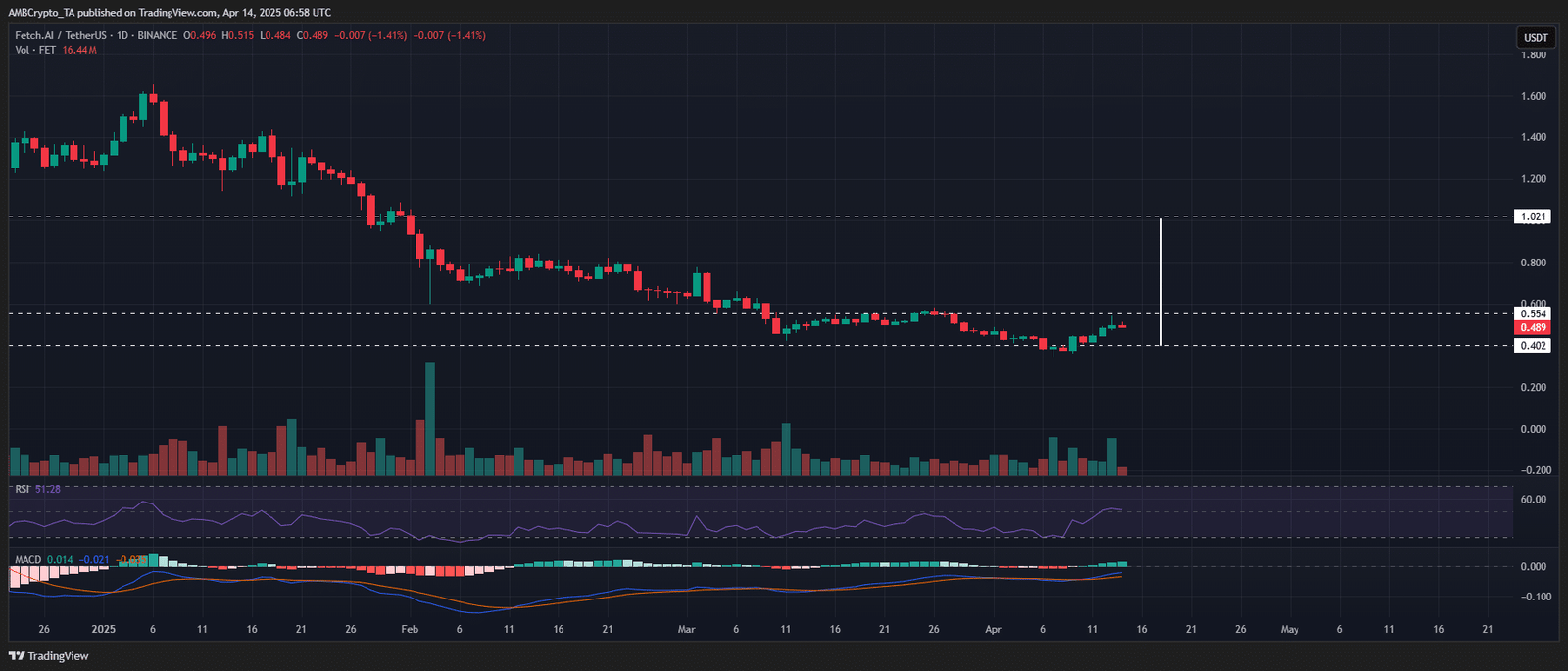Screen dimensions: 1568x671
Task: Click the Feb label on time axis
Action: pos(410,629)
